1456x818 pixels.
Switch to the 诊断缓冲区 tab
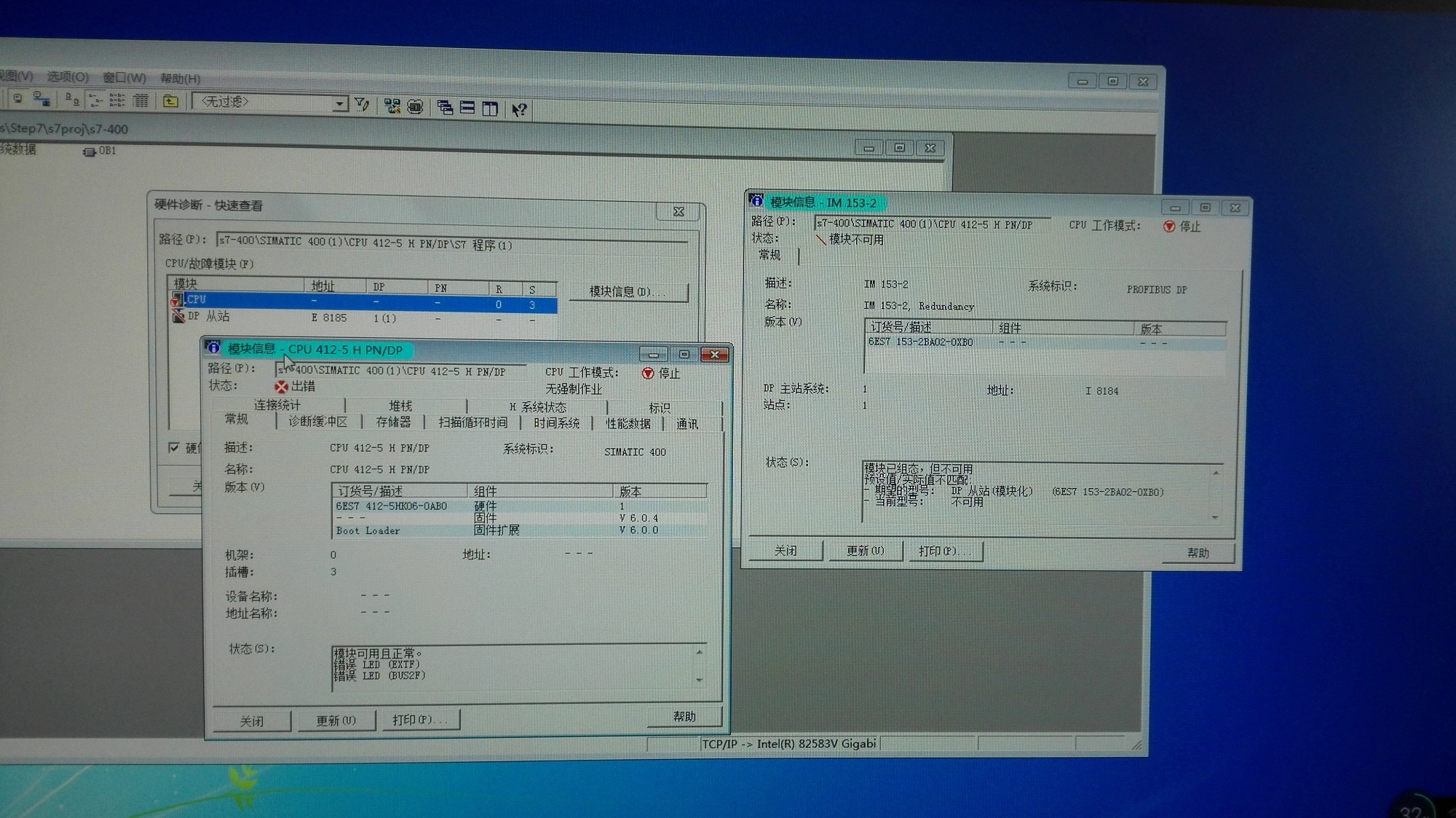point(317,422)
